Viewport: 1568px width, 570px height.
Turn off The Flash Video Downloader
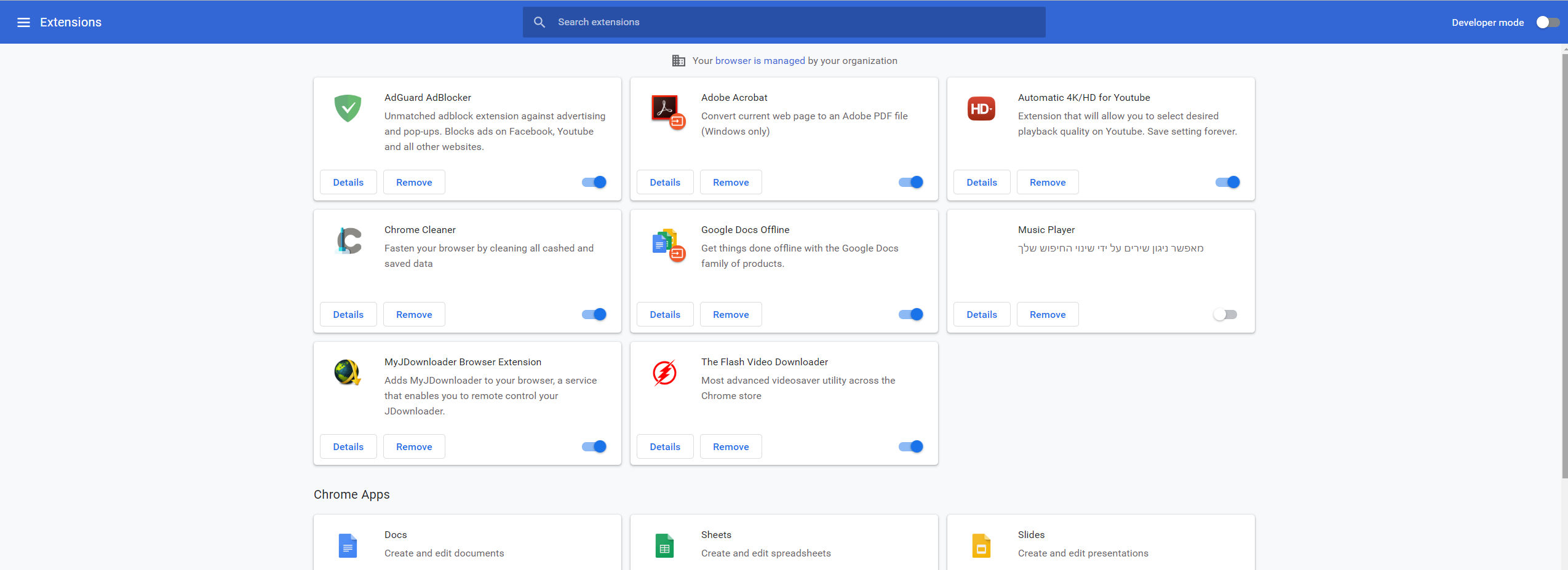[x=911, y=446]
